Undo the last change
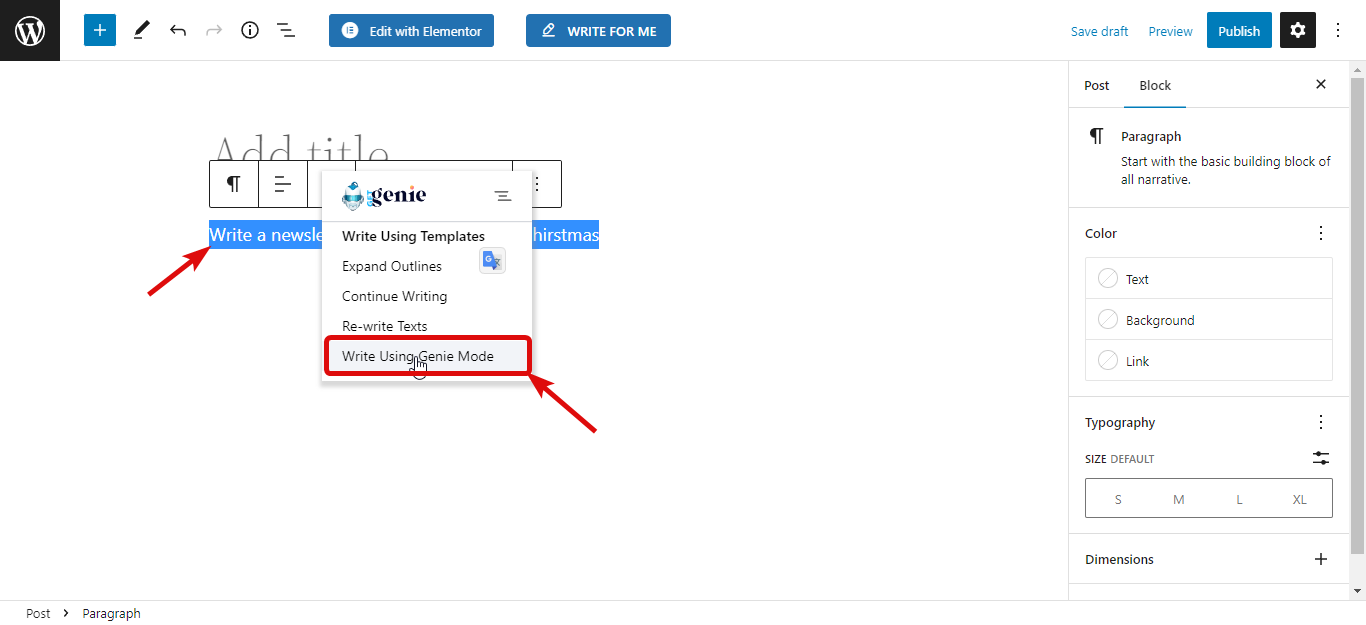Image resolution: width=1366 pixels, height=625 pixels. click(x=178, y=30)
